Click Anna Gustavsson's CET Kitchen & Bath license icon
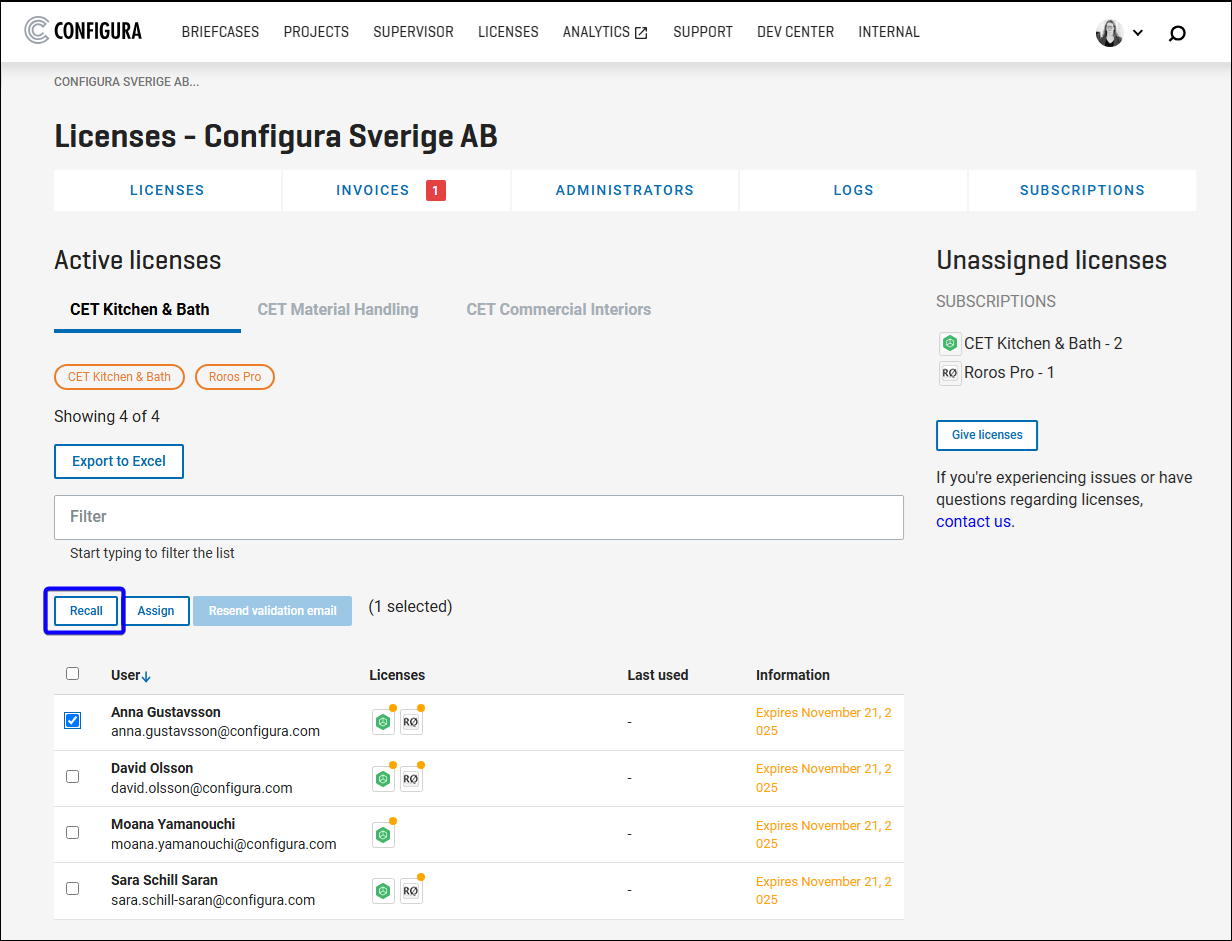Screen dimensions: 1232x941 tap(383, 721)
